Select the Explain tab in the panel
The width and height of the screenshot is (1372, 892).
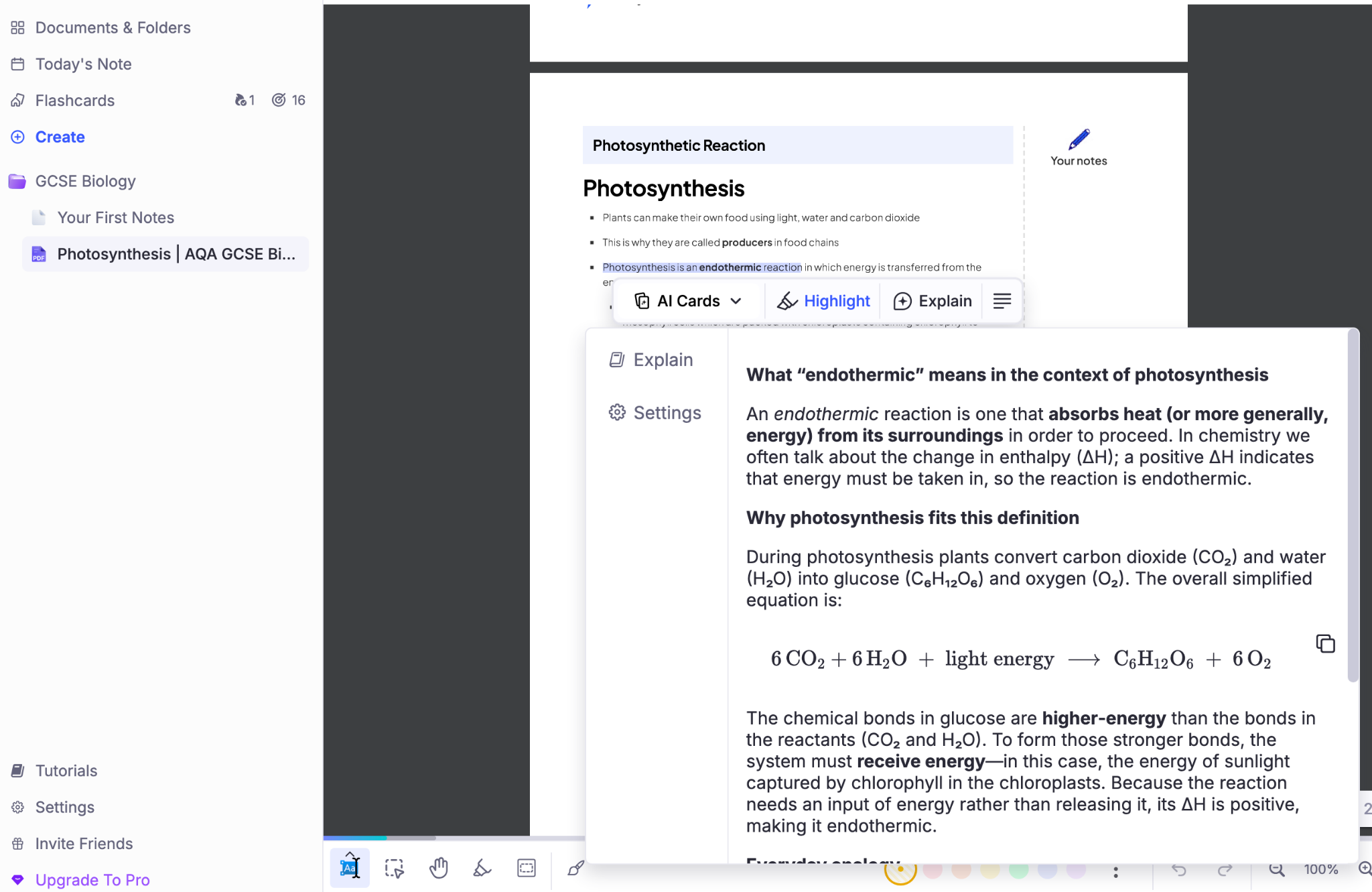pyautogui.click(x=651, y=360)
